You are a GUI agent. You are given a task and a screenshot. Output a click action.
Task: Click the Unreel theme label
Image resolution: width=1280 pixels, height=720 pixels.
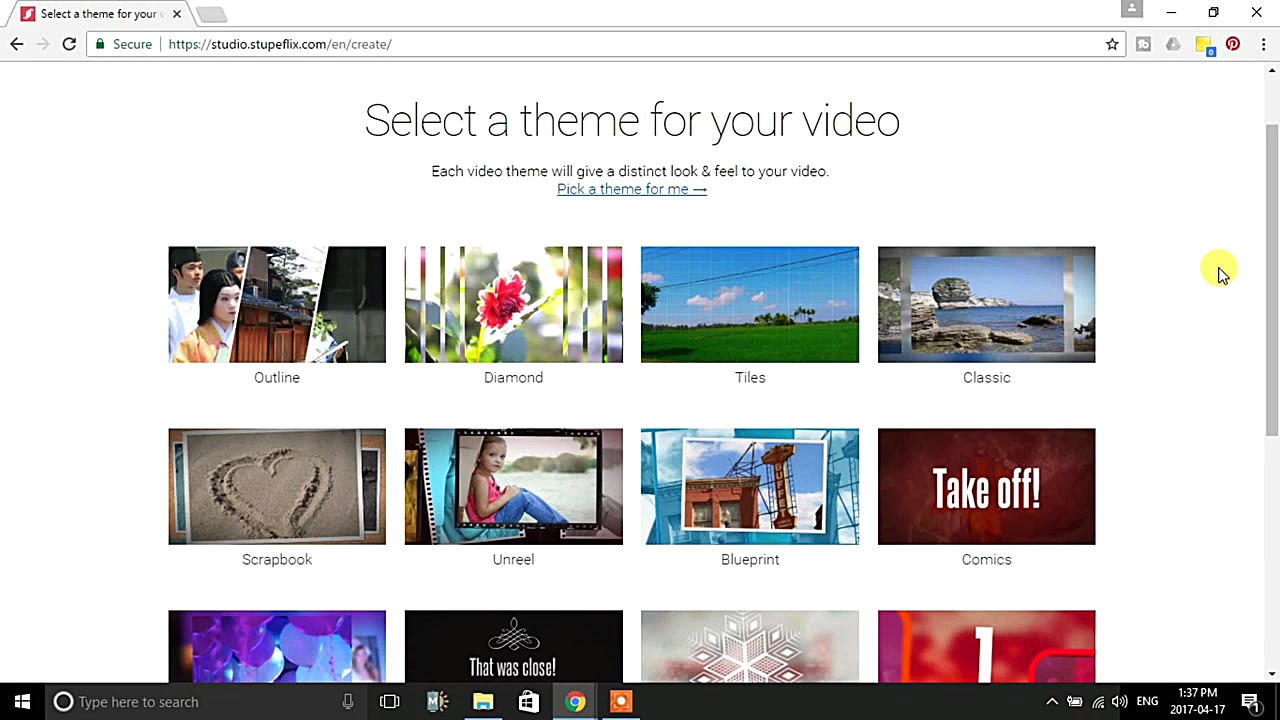513,560
